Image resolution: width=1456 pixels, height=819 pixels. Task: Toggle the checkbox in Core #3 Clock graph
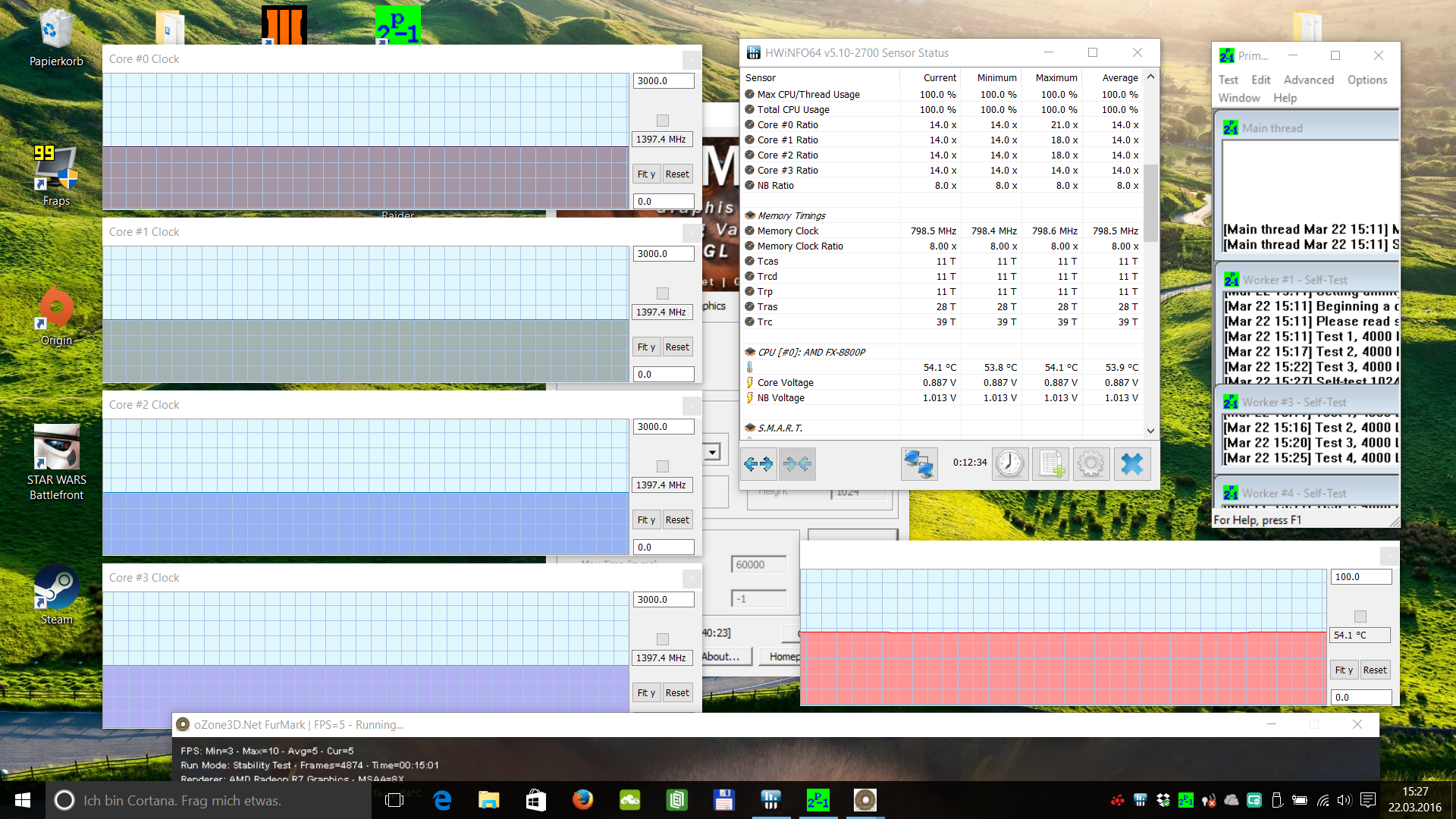coord(663,639)
